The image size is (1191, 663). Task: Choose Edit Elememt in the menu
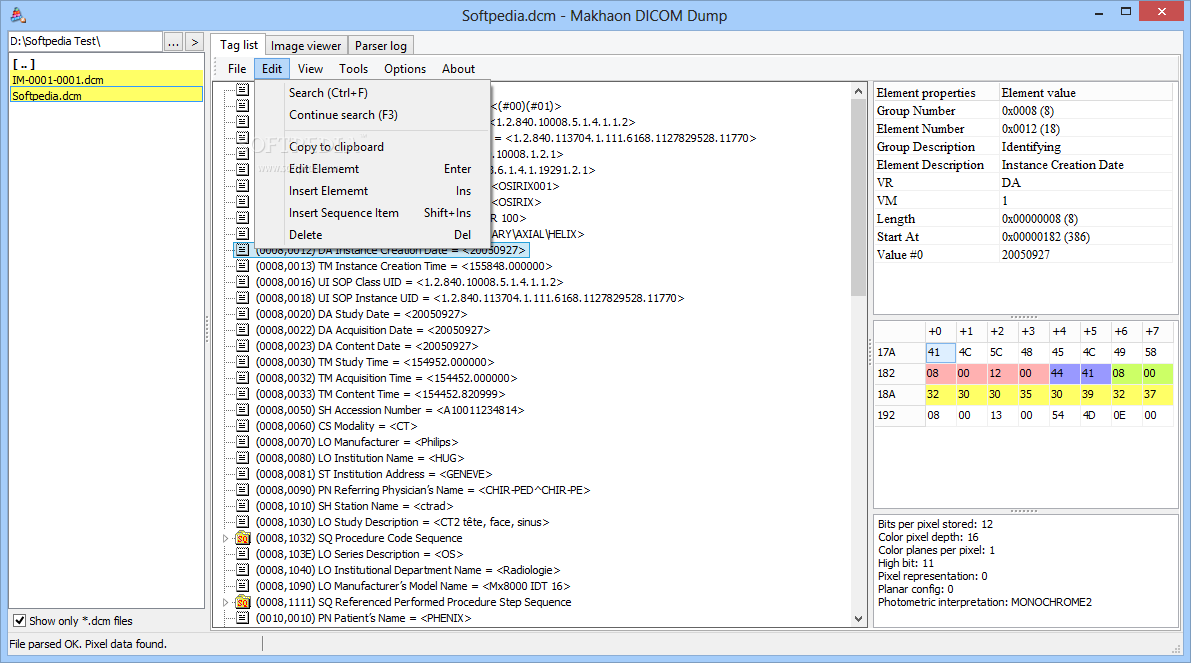372,169
